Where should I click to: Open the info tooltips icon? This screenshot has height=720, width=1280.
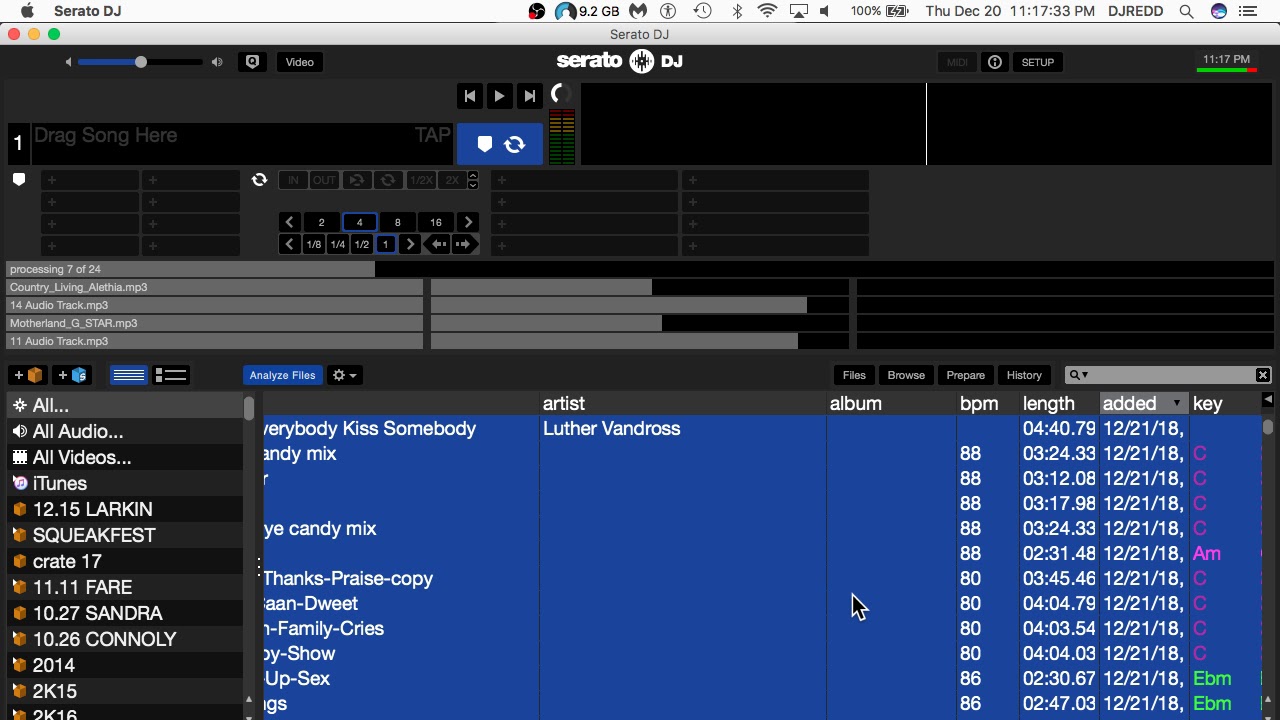(x=995, y=62)
